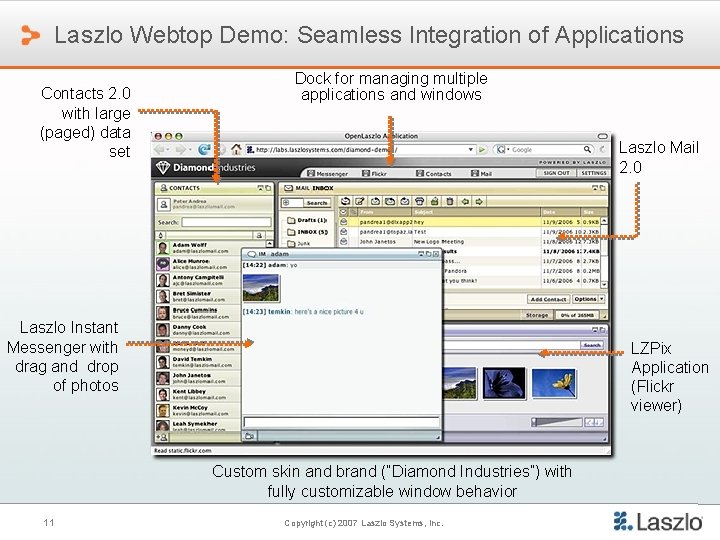Click the mail list scroll-up arrow
This screenshot has height=540, width=720.
click(604, 221)
